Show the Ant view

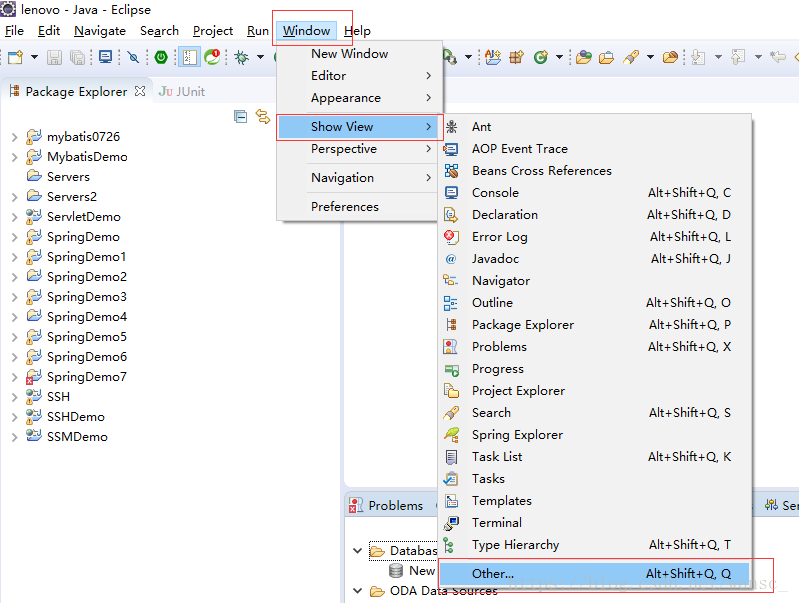[595, 127]
